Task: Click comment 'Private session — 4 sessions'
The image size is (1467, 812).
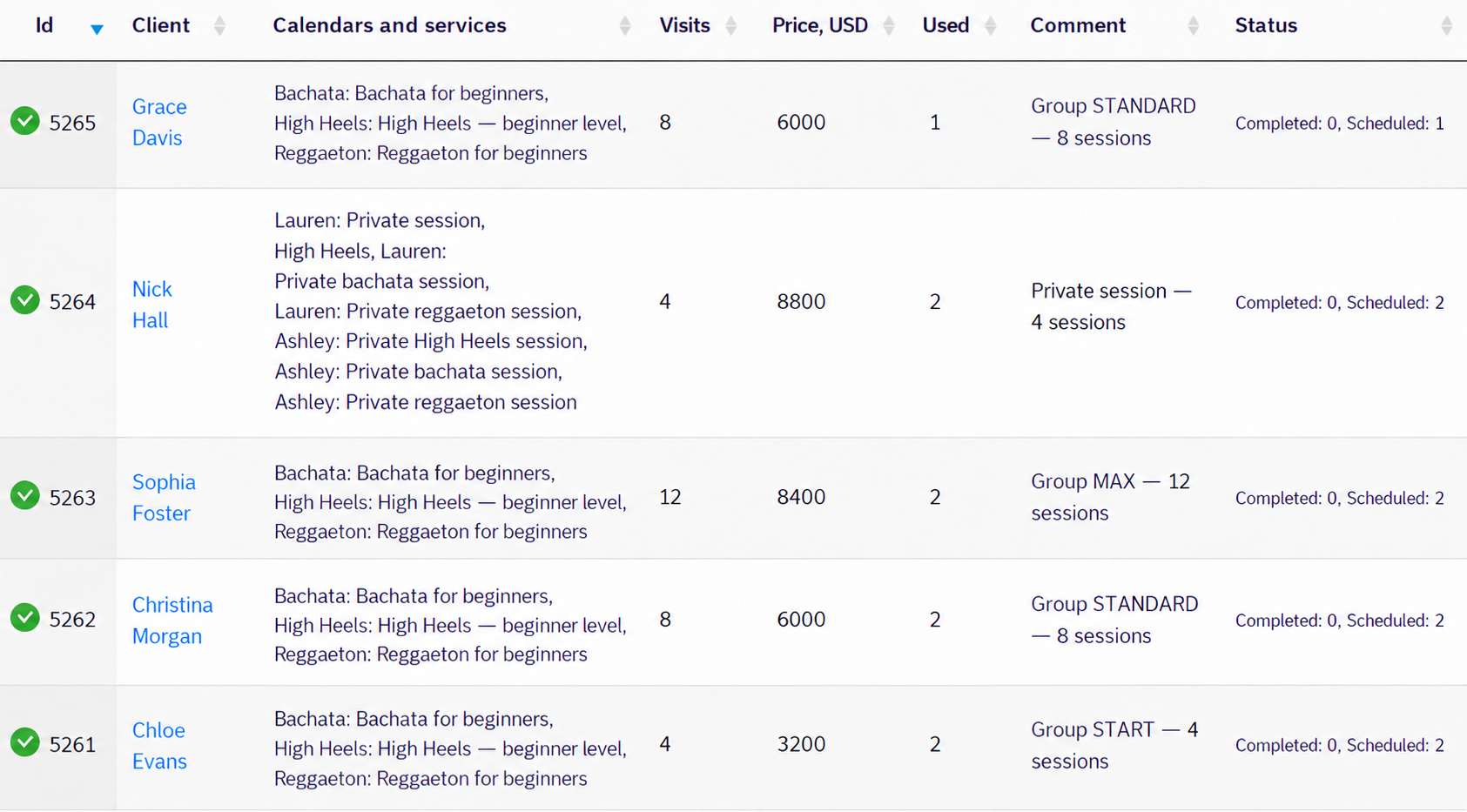Action: [x=1111, y=306]
